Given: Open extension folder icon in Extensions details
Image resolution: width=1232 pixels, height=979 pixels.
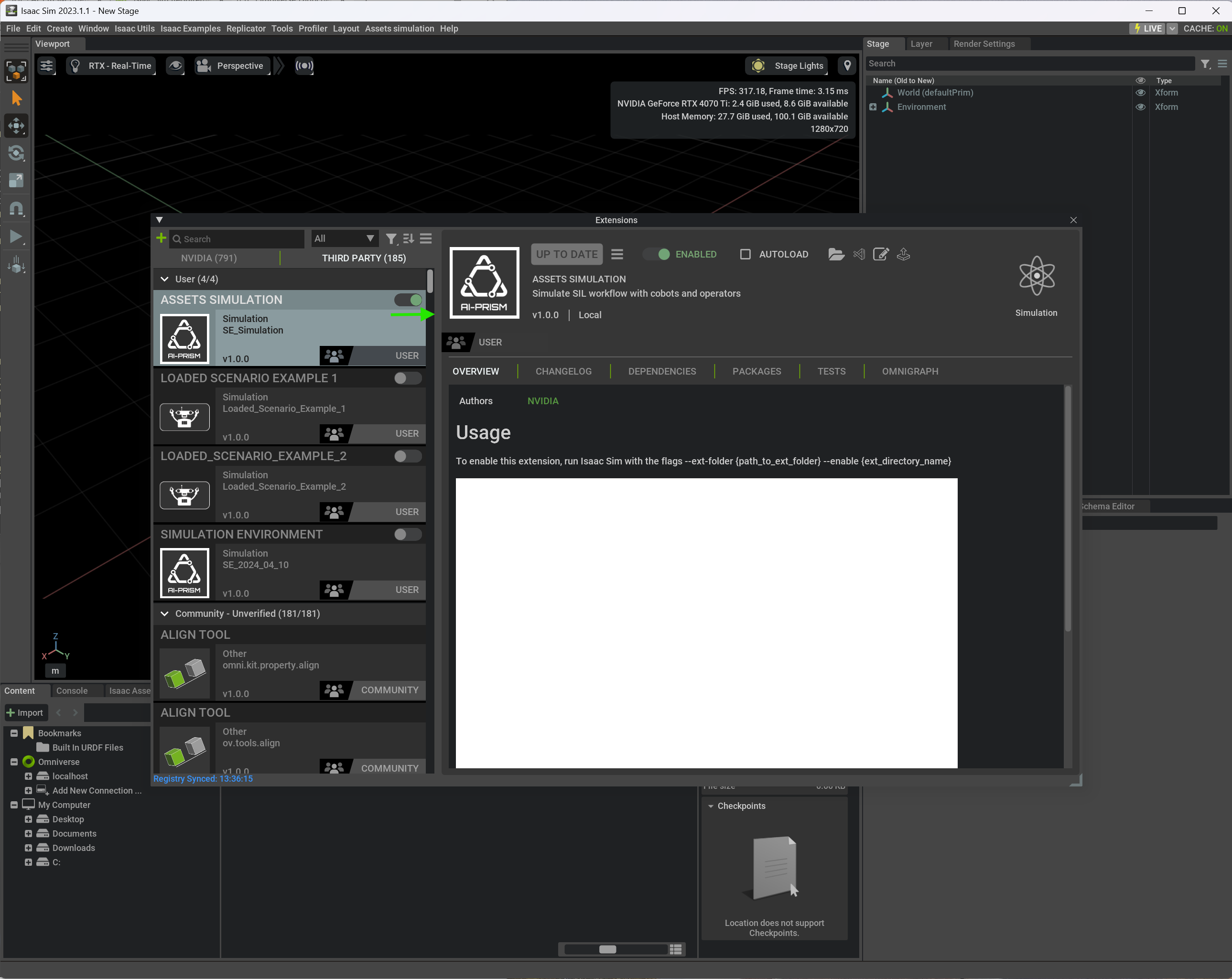Looking at the screenshot, I should click(835, 254).
